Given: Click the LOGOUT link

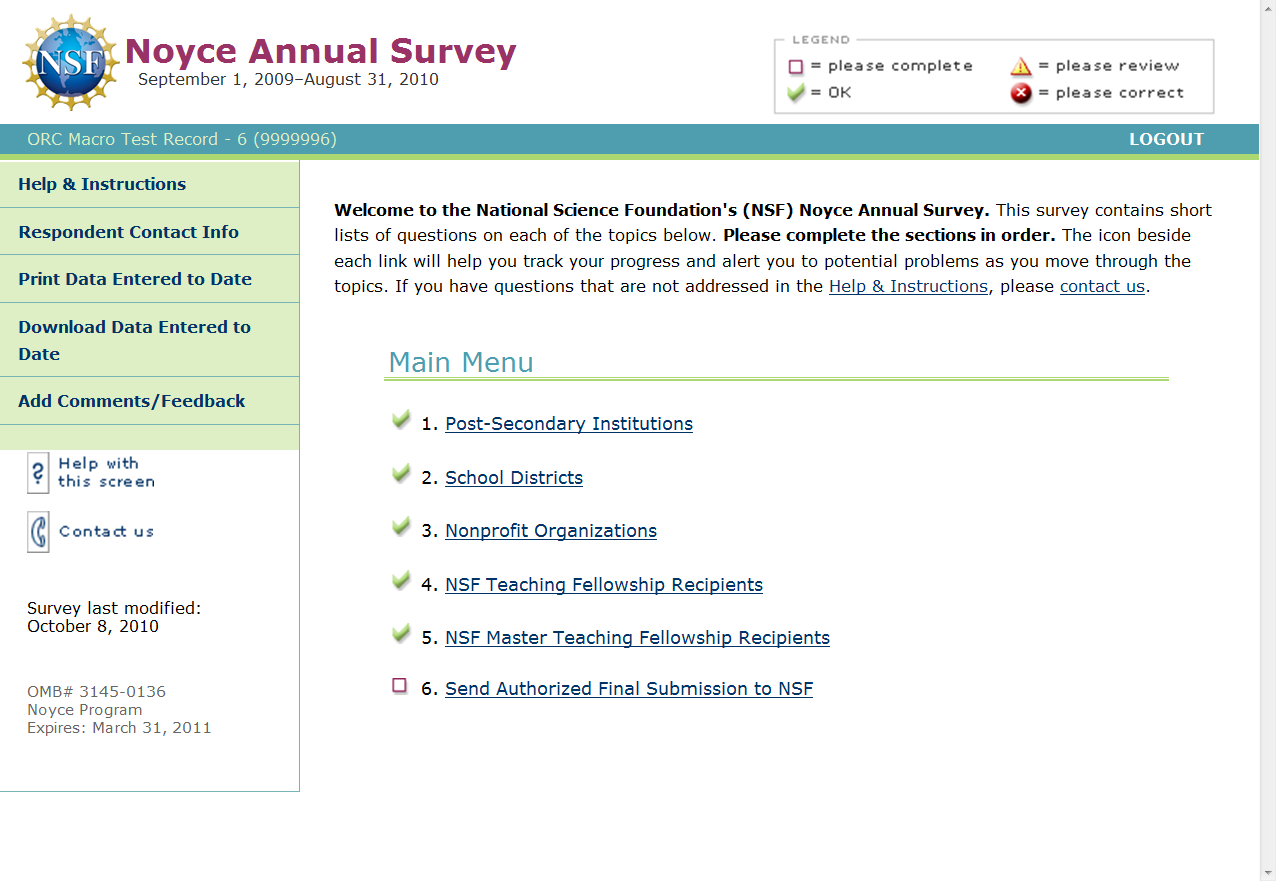Looking at the screenshot, I should point(1166,140).
